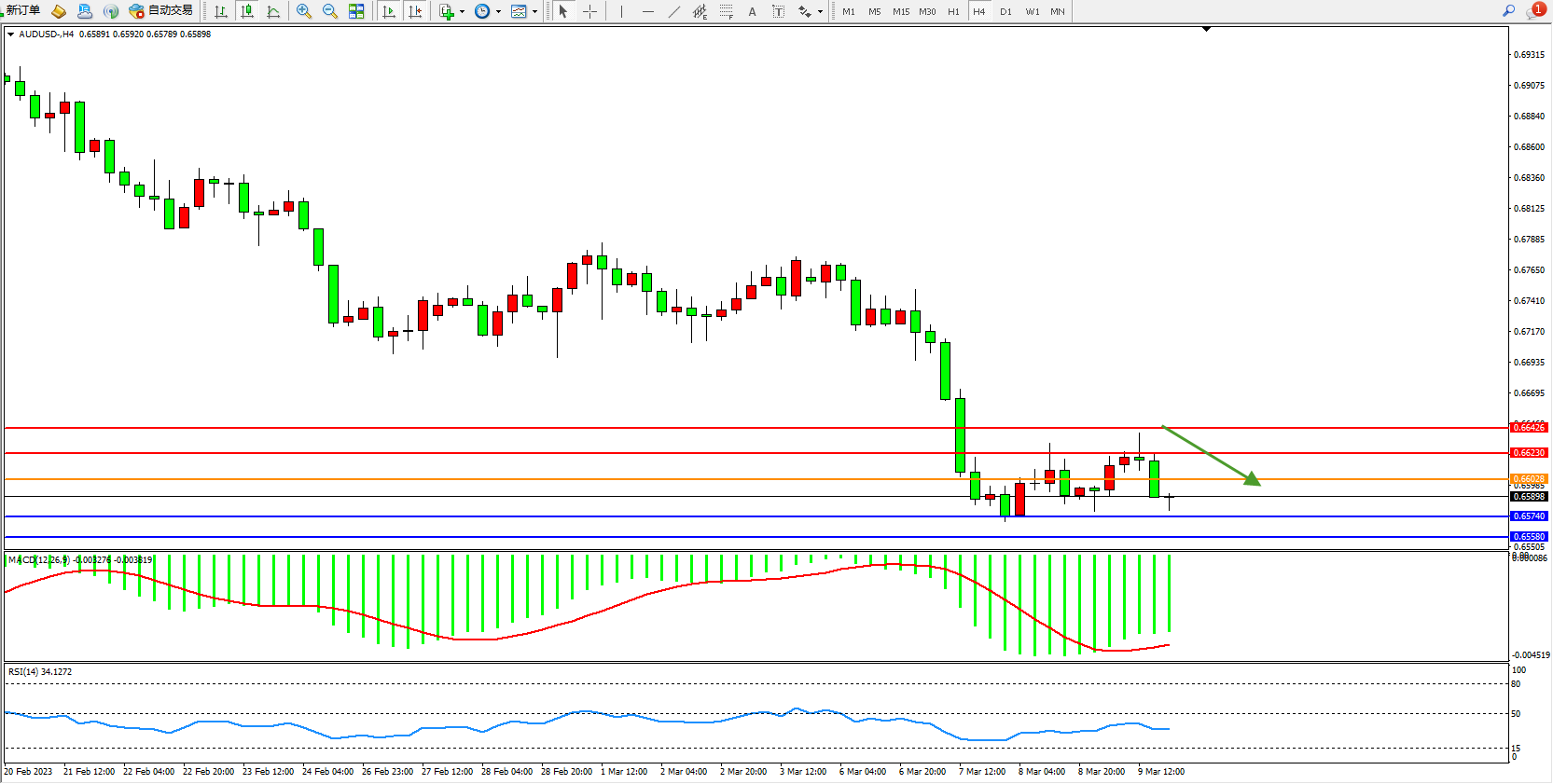1553x784 pixels.
Task: Expand the templates dropdown arrow
Action: pyautogui.click(x=534, y=12)
